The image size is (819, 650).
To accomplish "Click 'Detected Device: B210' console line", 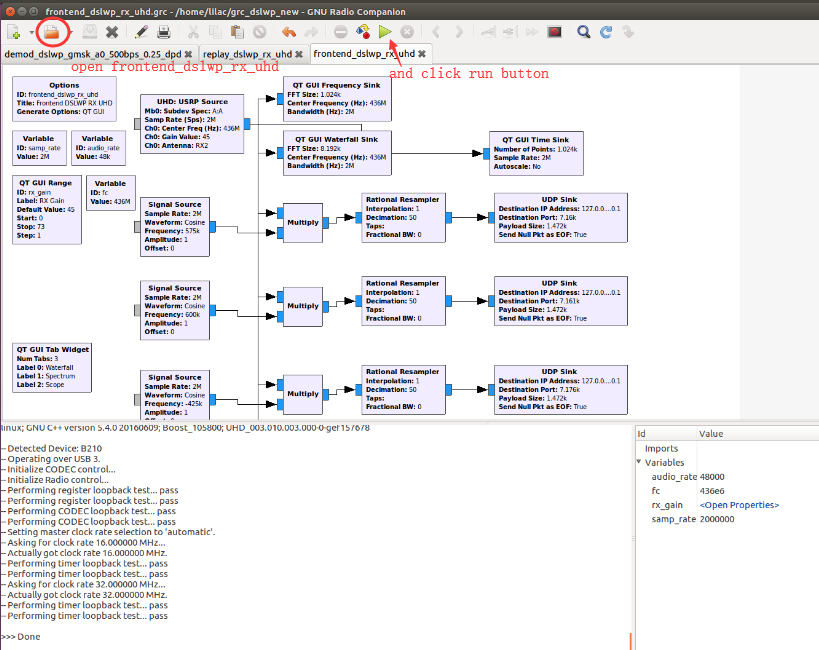I will tap(54, 448).
